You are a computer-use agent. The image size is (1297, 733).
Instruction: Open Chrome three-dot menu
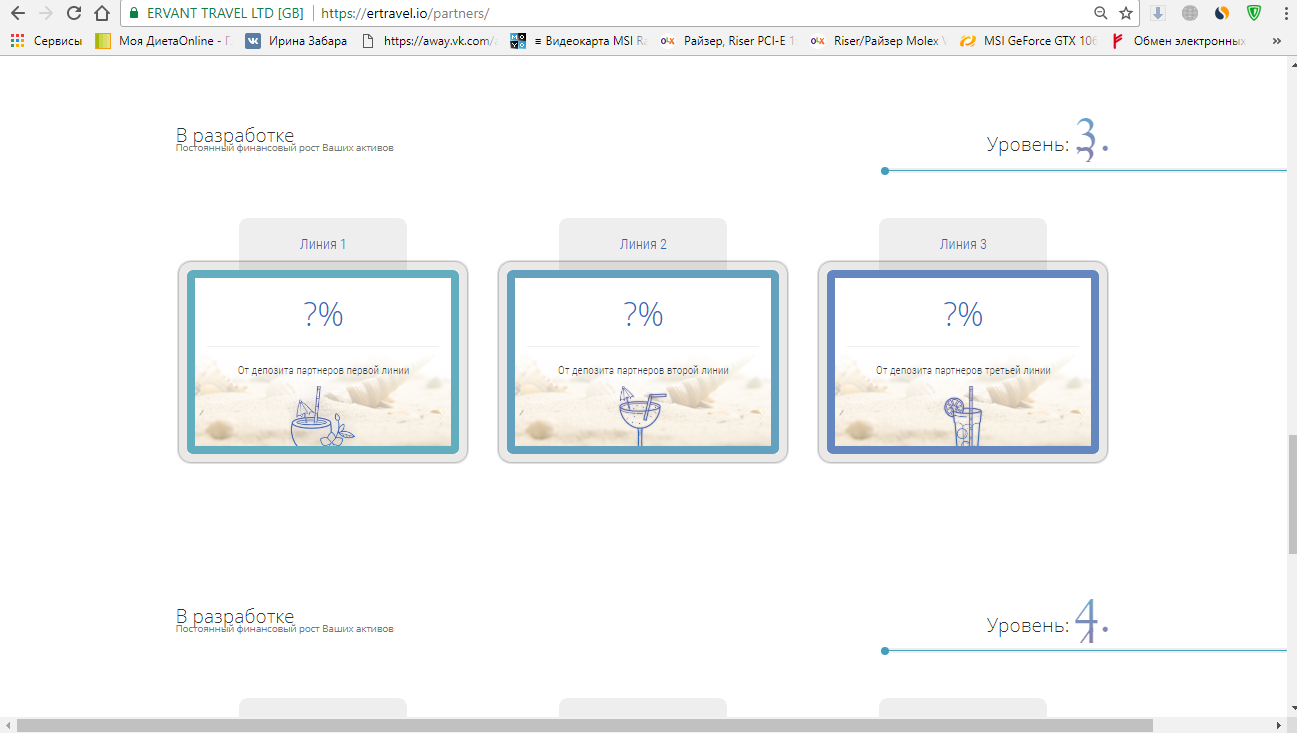pos(1284,13)
